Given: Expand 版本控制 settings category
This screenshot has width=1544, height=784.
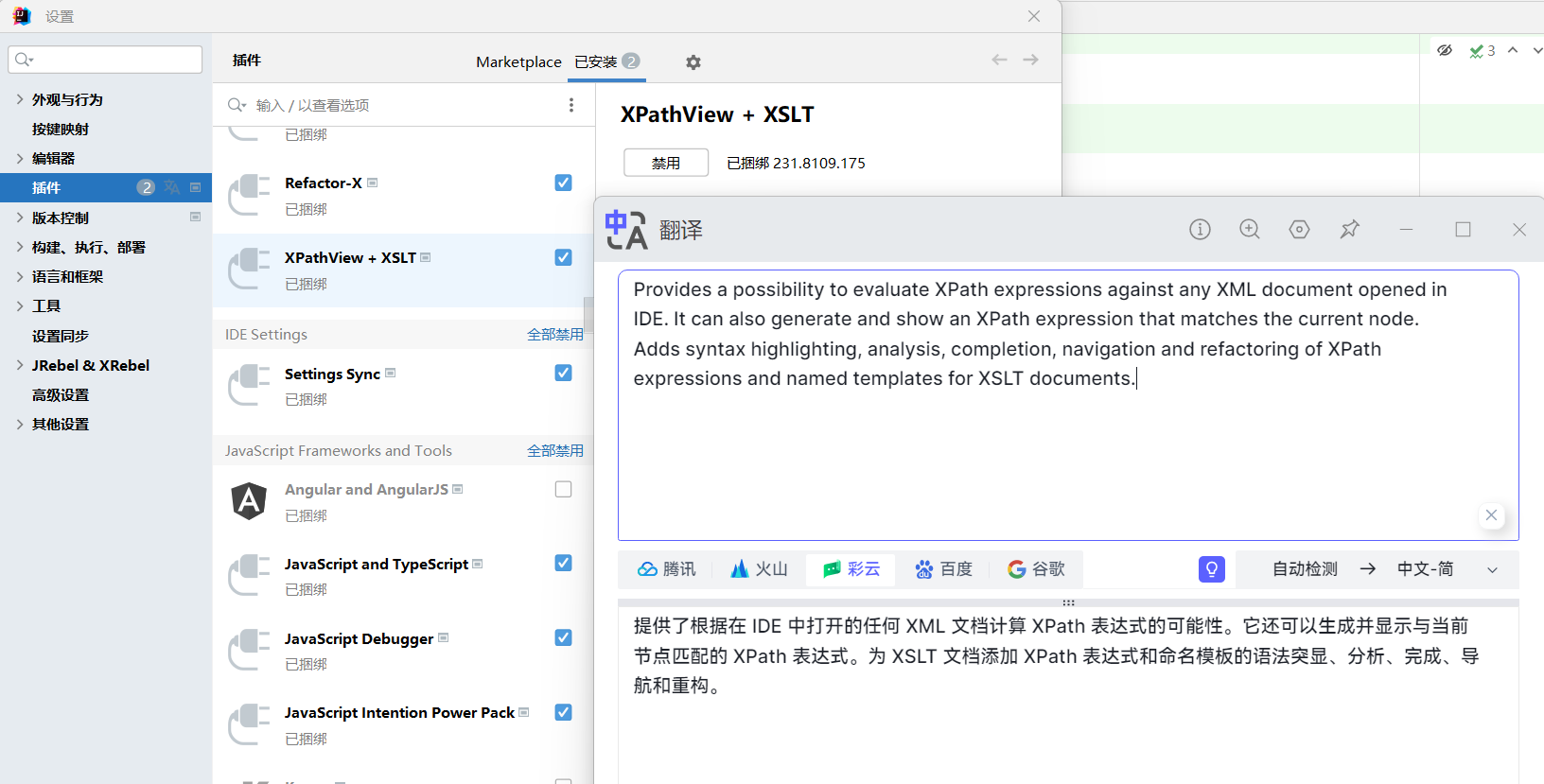Looking at the screenshot, I should pyautogui.click(x=20, y=218).
